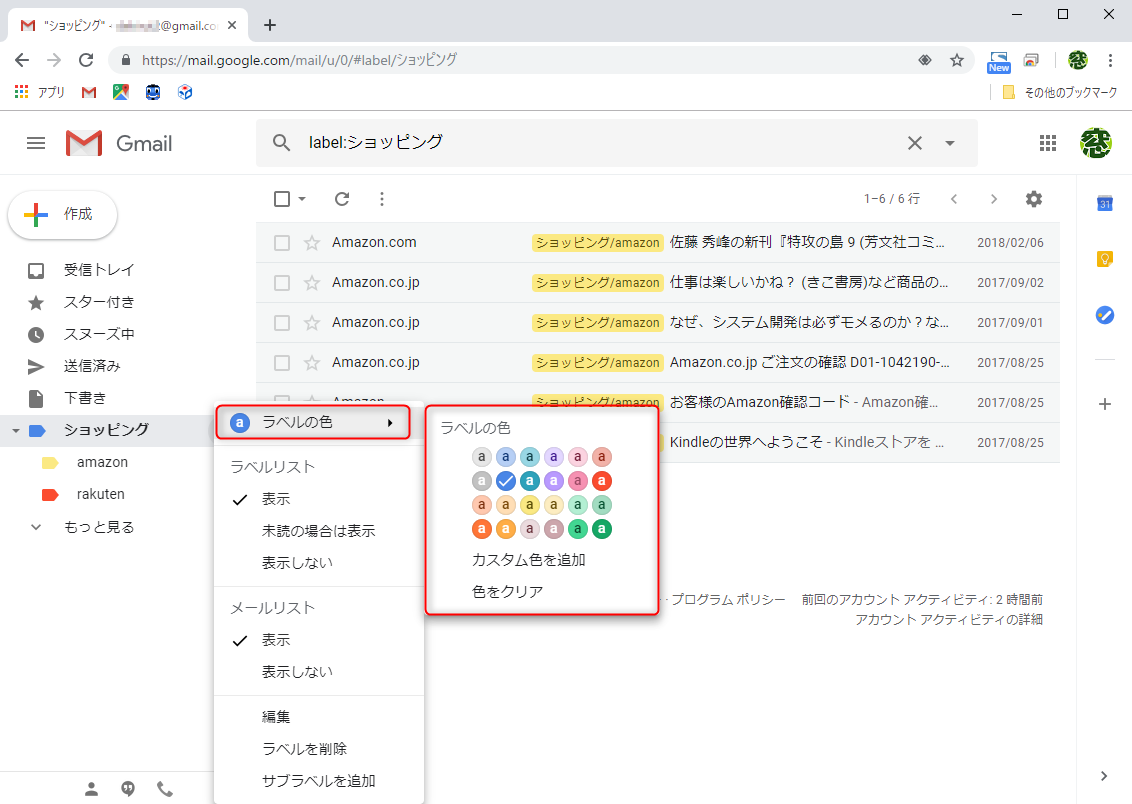The height and width of the screenshot is (804, 1132).
Task: Open Google Calendar in the right side panel
Action: tap(1104, 204)
